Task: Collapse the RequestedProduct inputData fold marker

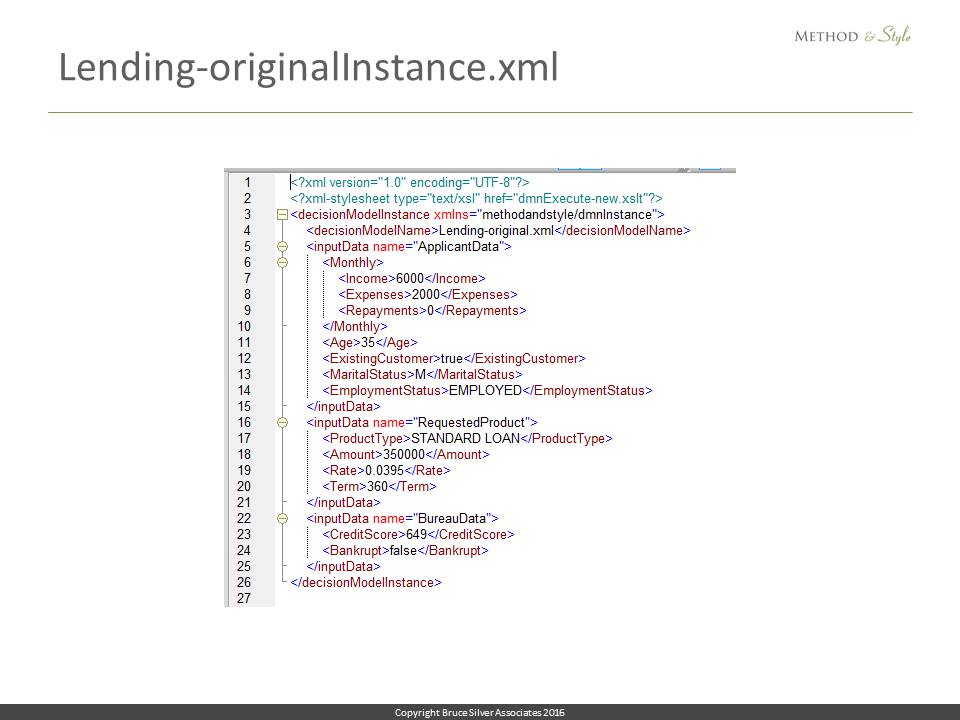Action: pos(282,423)
